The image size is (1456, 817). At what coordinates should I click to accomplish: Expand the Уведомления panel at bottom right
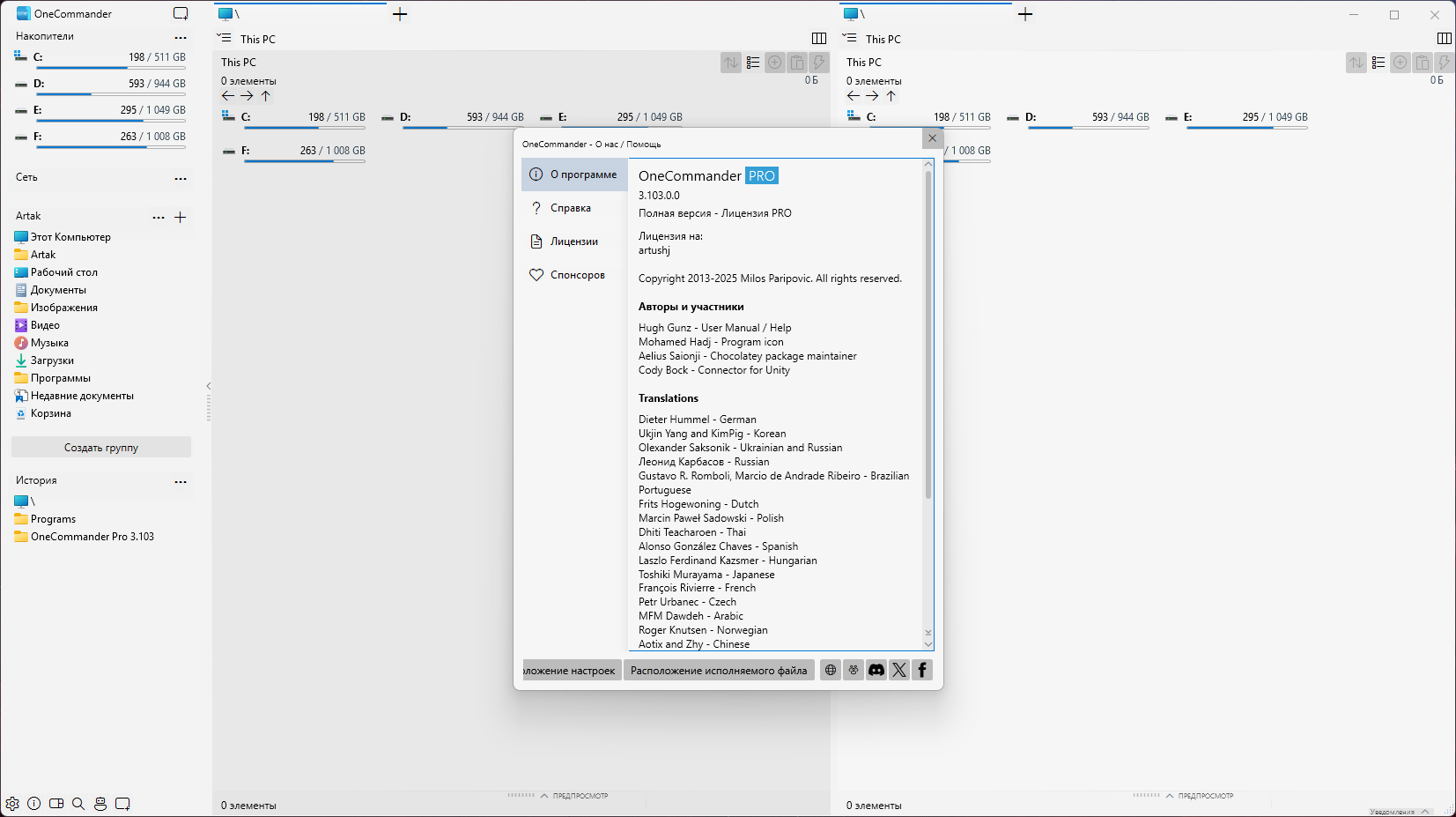point(1400,812)
